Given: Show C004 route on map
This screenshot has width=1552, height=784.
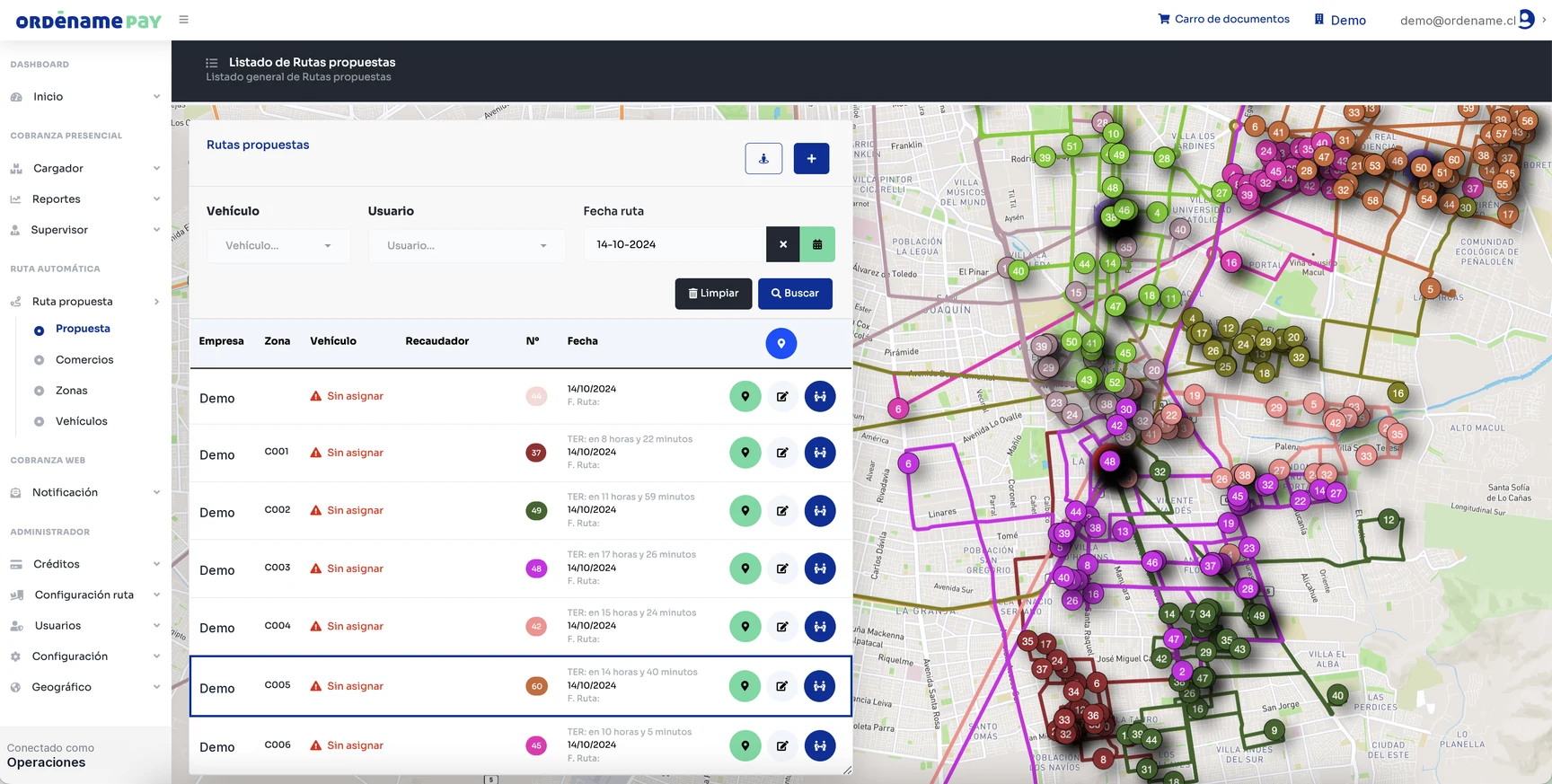Looking at the screenshot, I should point(745,627).
